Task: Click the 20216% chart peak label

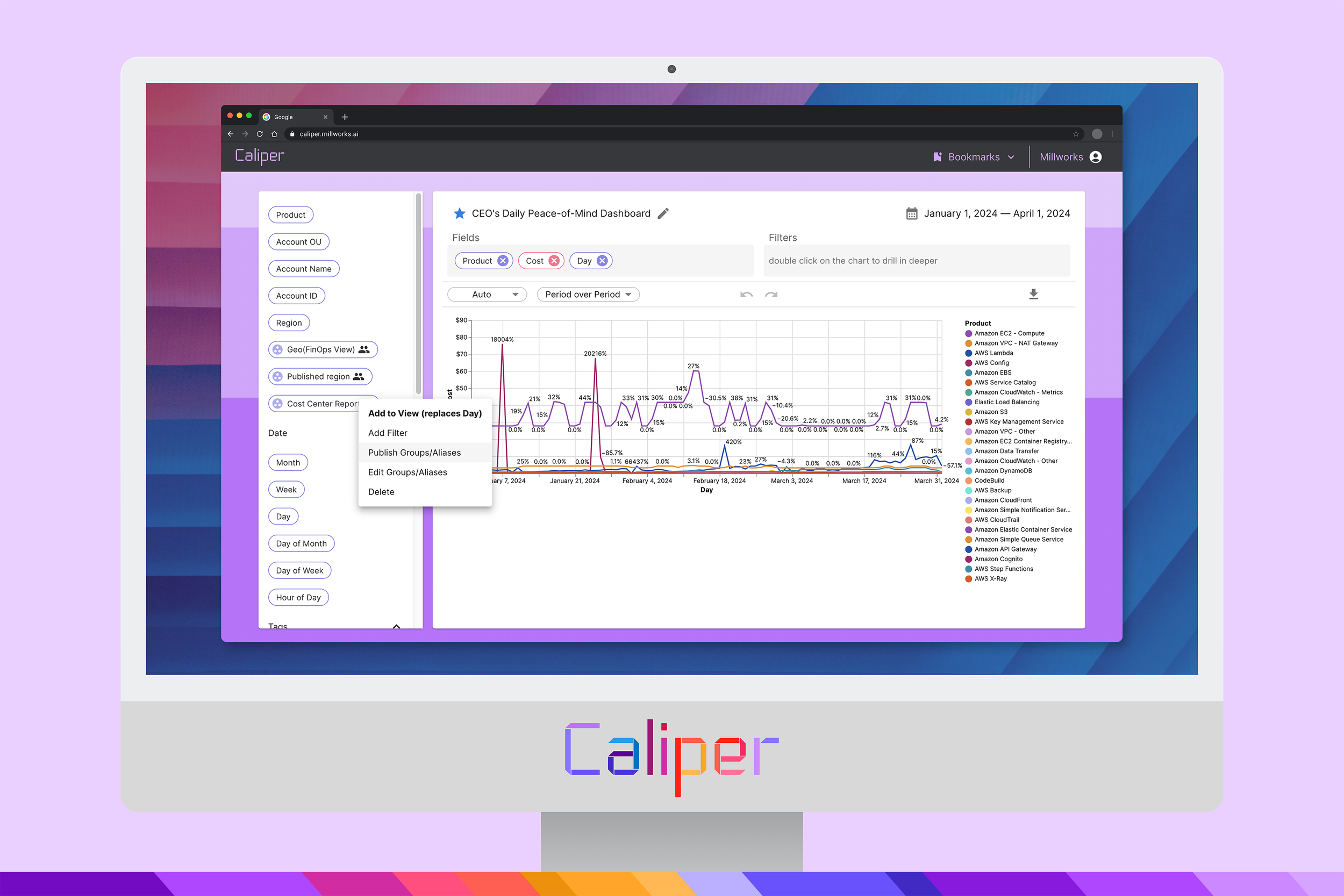Action: (x=595, y=354)
